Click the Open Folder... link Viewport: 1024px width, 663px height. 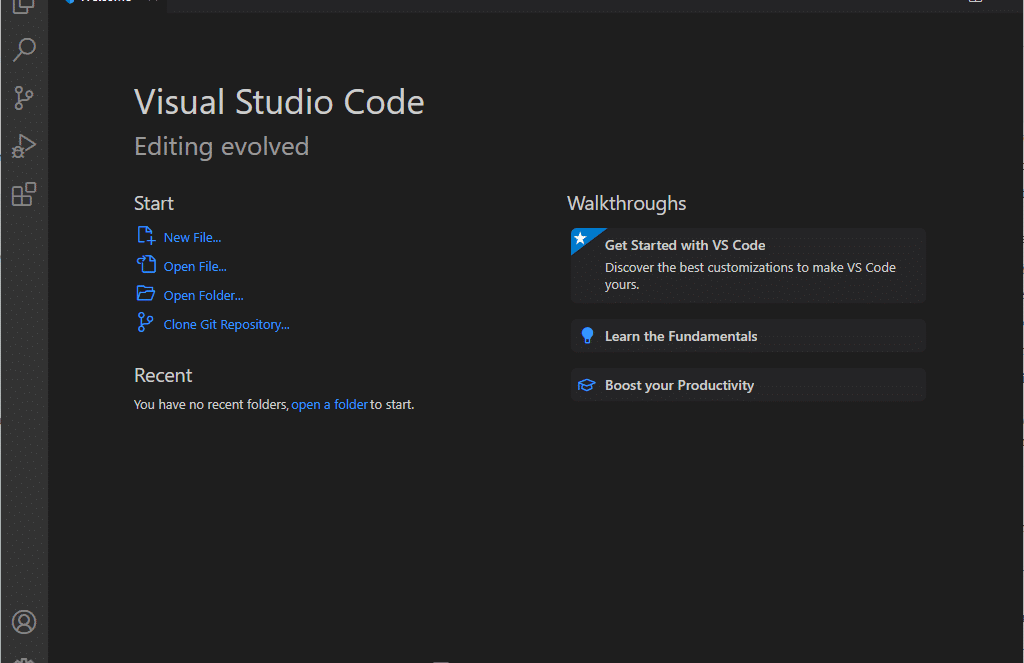tap(203, 295)
